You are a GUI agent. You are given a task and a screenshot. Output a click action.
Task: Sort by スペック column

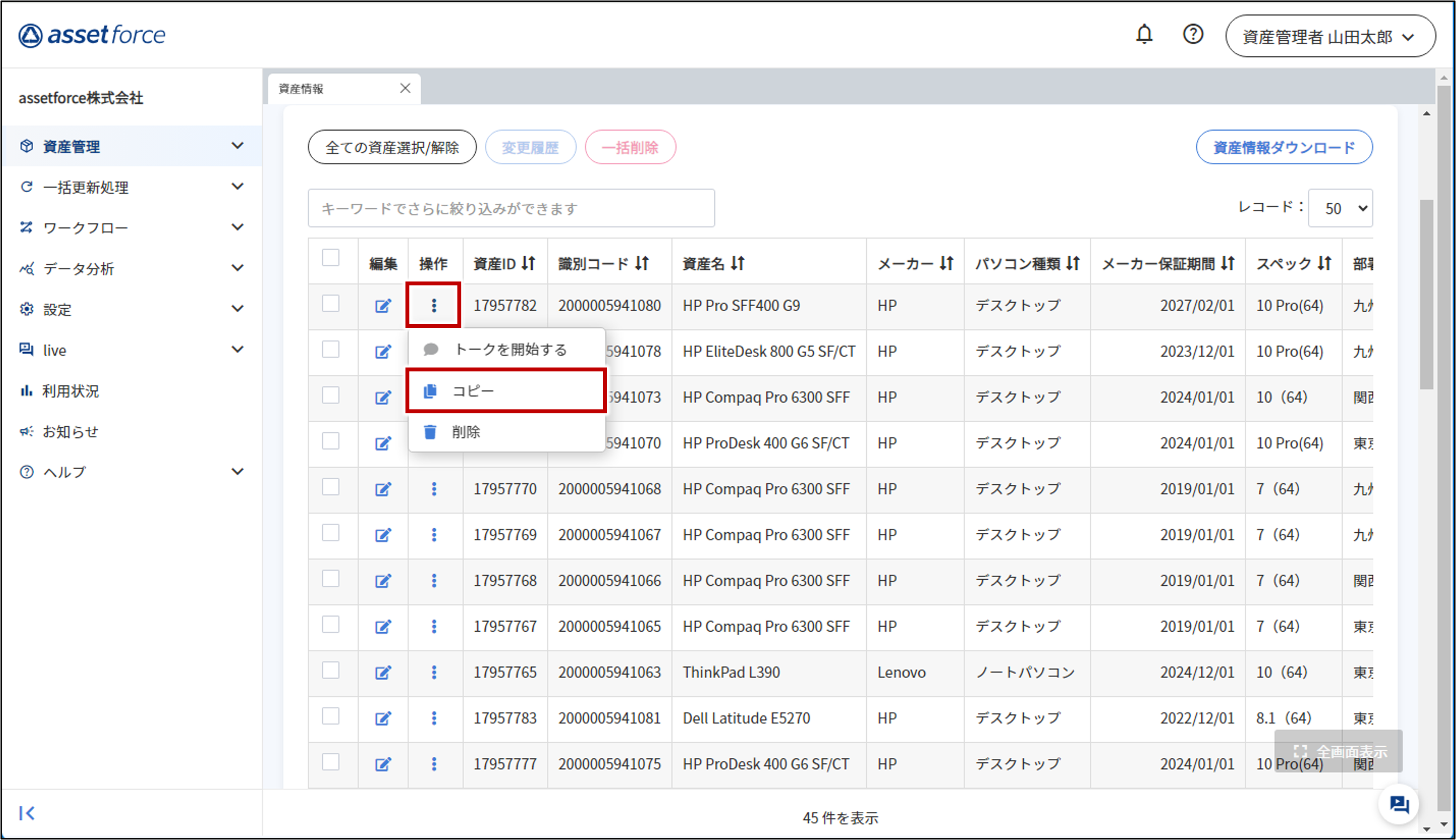(1325, 264)
